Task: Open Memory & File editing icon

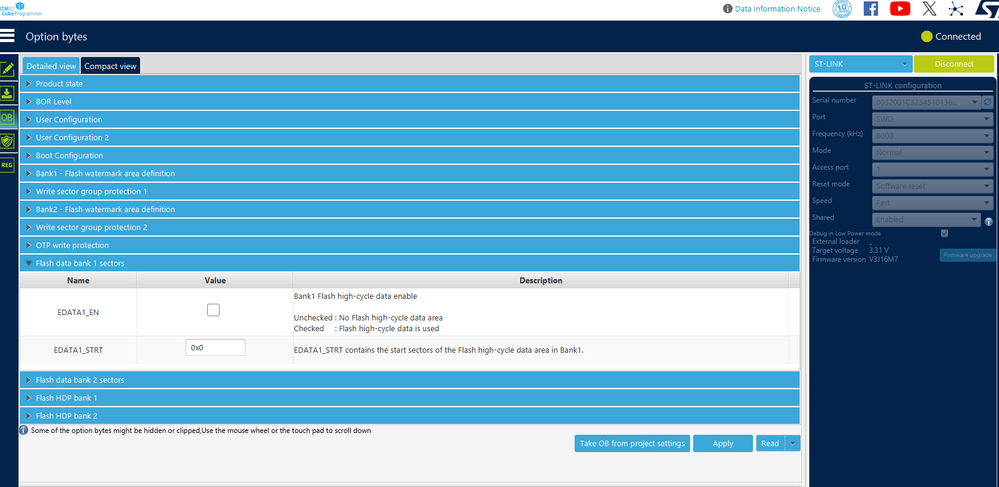Action: point(7,69)
